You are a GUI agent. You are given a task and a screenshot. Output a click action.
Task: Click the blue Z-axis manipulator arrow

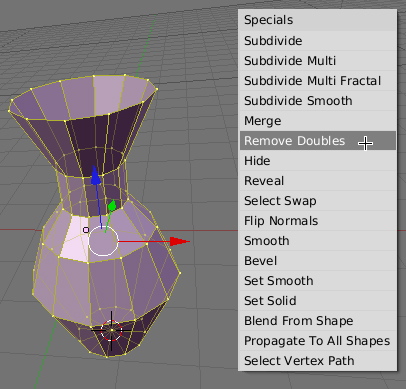(96, 175)
